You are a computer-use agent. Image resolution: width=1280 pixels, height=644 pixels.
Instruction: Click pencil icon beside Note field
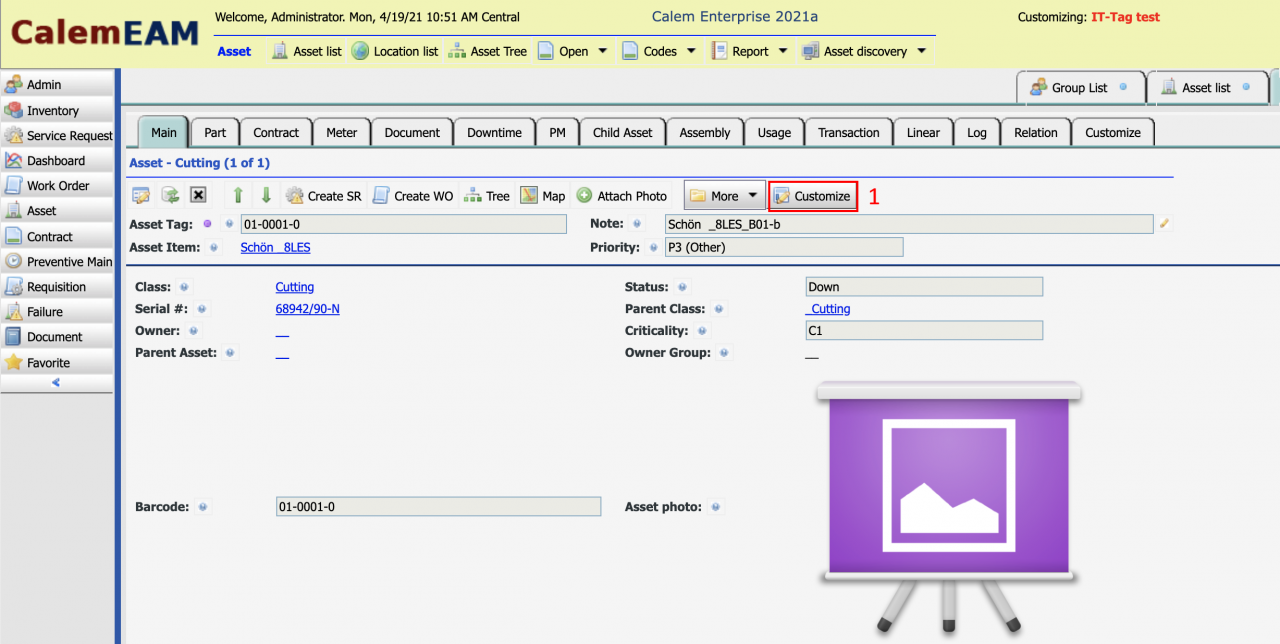pos(1164,224)
